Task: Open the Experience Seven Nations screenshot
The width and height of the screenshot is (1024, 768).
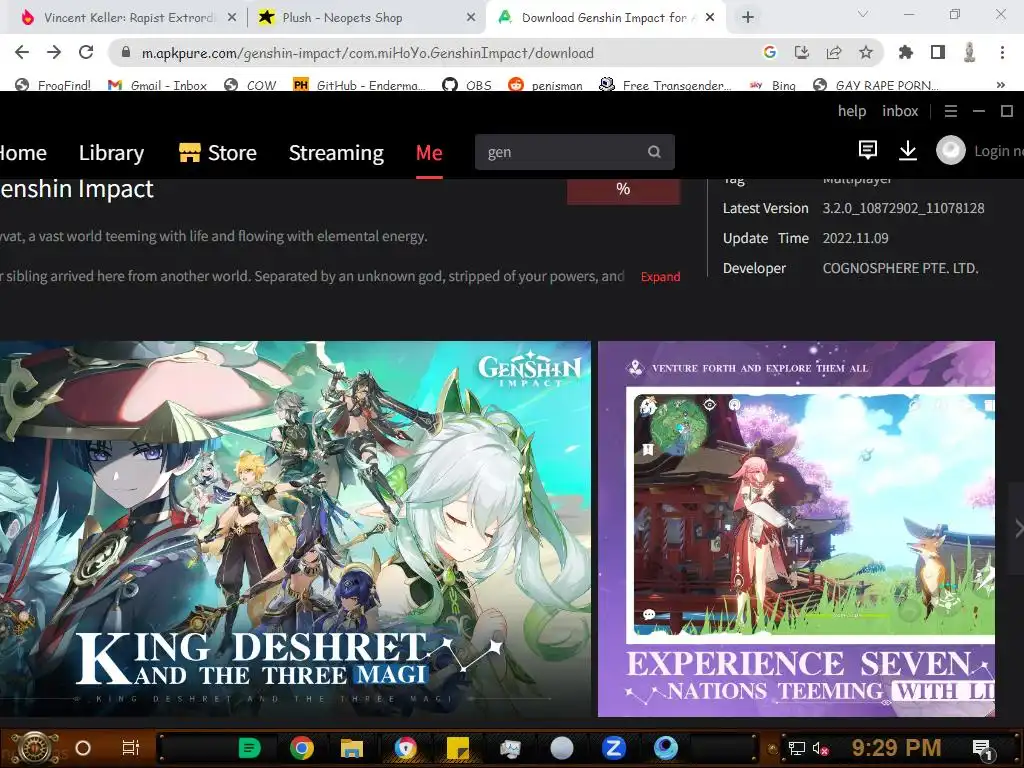Action: point(797,529)
